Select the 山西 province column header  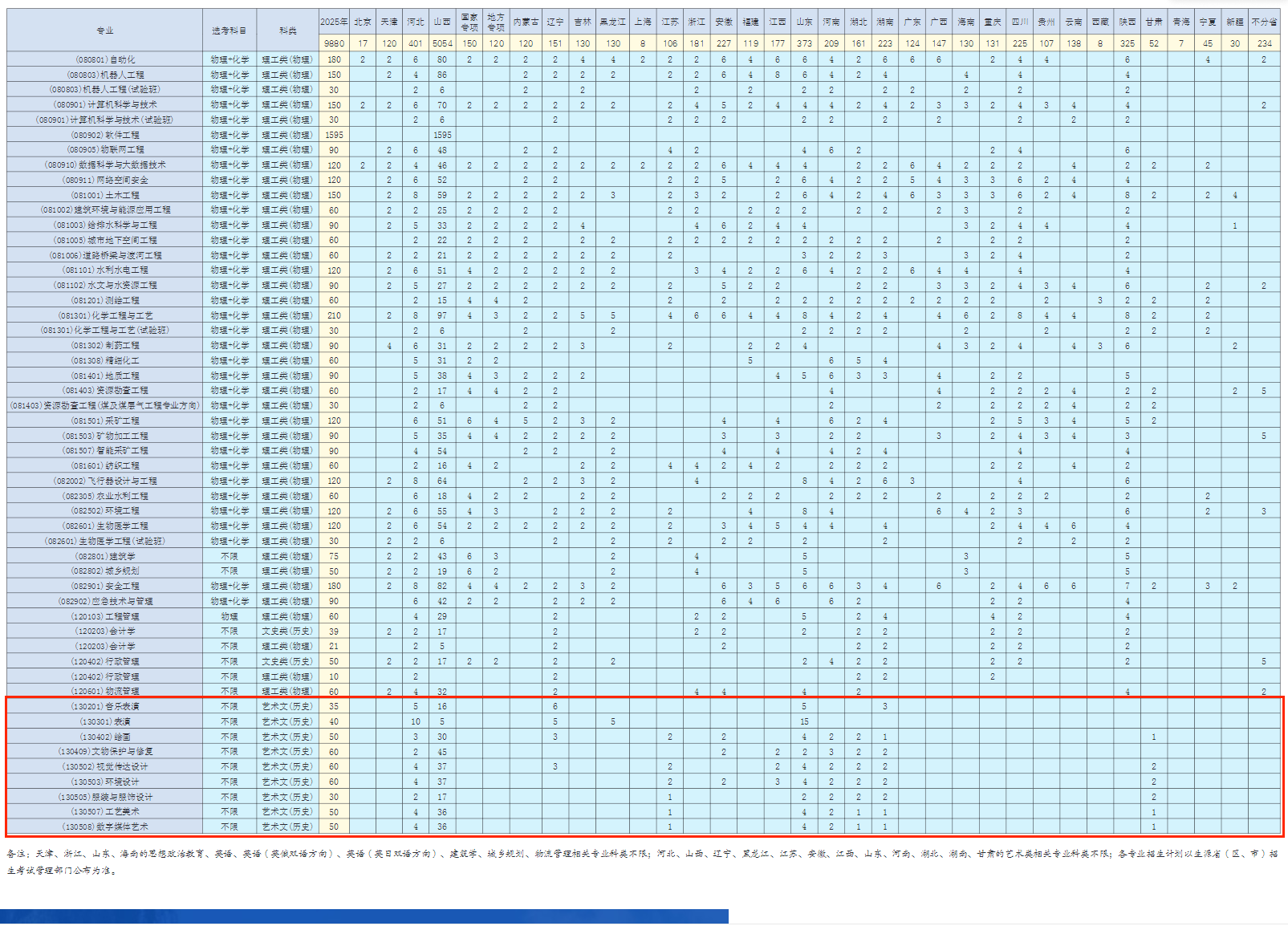click(x=442, y=22)
